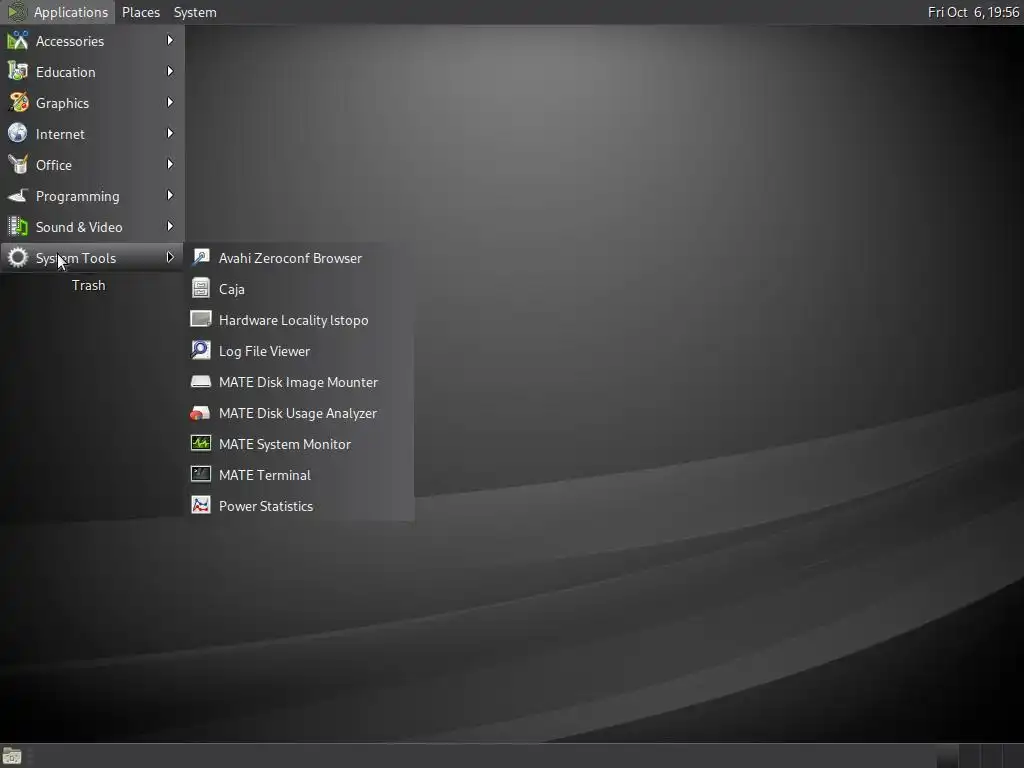Image resolution: width=1024 pixels, height=768 pixels.
Task: Click the Office category icon
Action: [18, 165]
